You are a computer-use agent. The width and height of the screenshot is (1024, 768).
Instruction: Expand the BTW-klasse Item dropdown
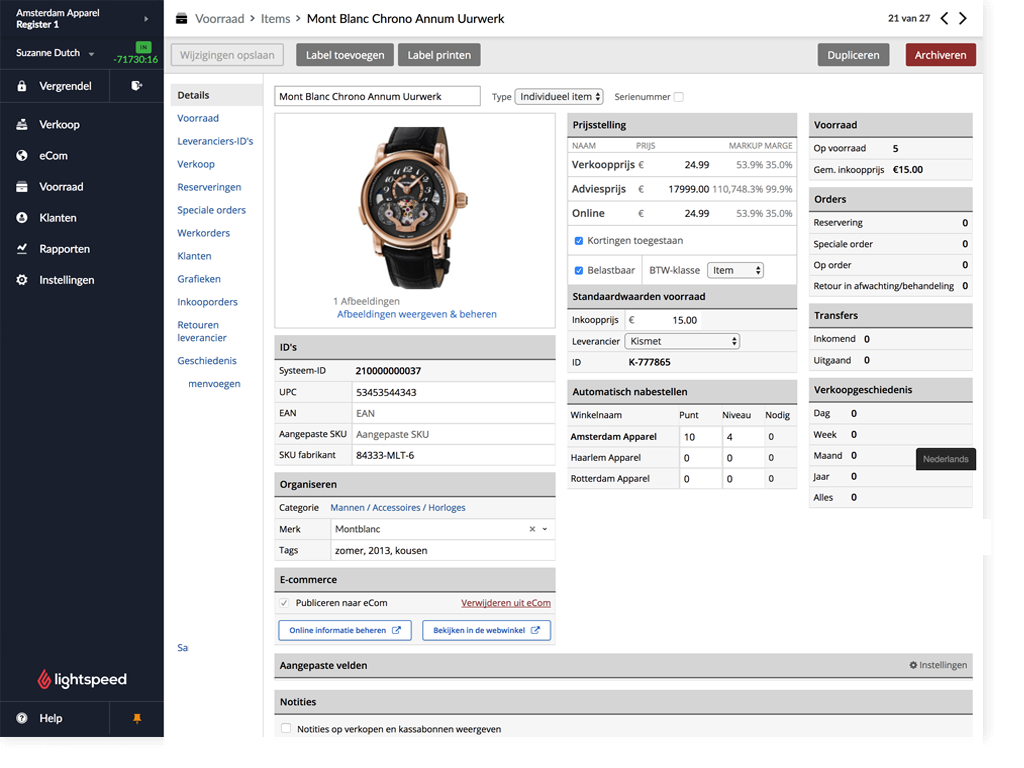pyautogui.click(x=735, y=270)
